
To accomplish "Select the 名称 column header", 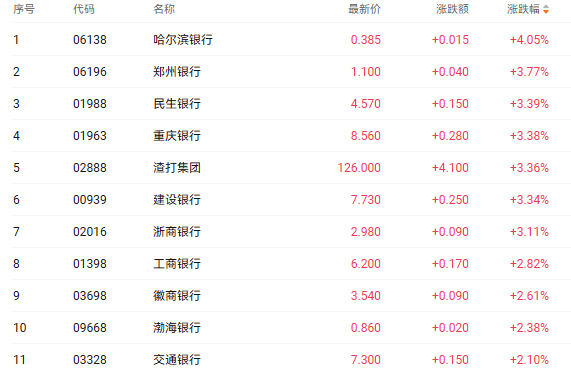I will point(164,9).
